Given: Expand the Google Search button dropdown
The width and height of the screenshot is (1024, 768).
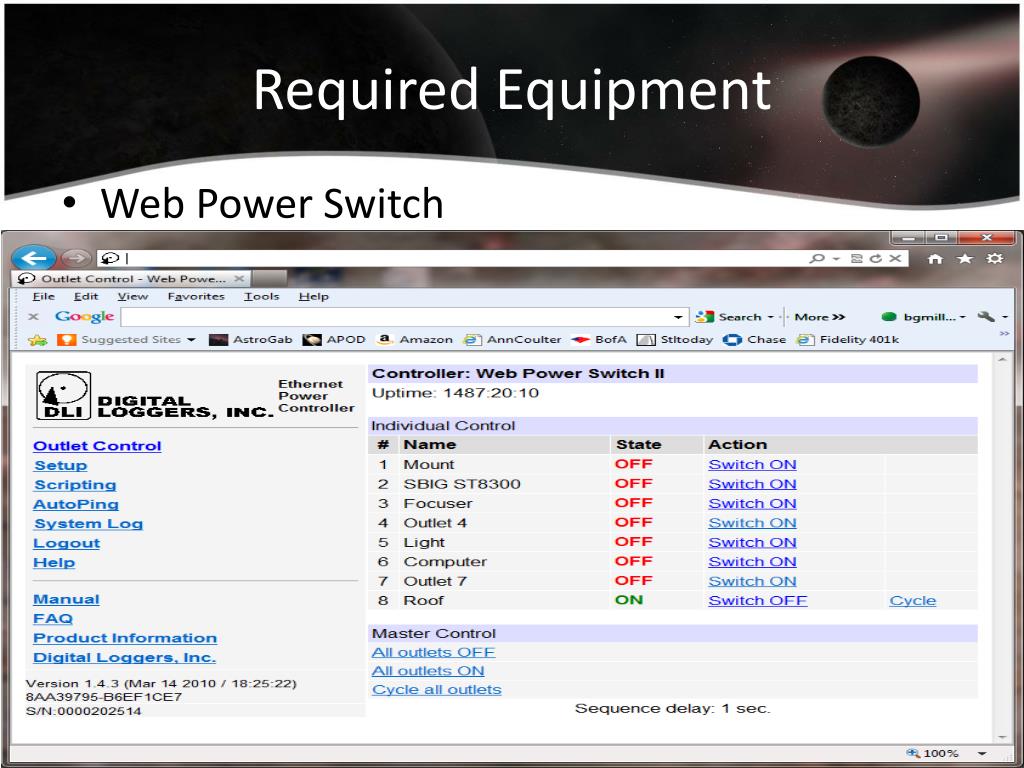Looking at the screenshot, I should [771, 317].
